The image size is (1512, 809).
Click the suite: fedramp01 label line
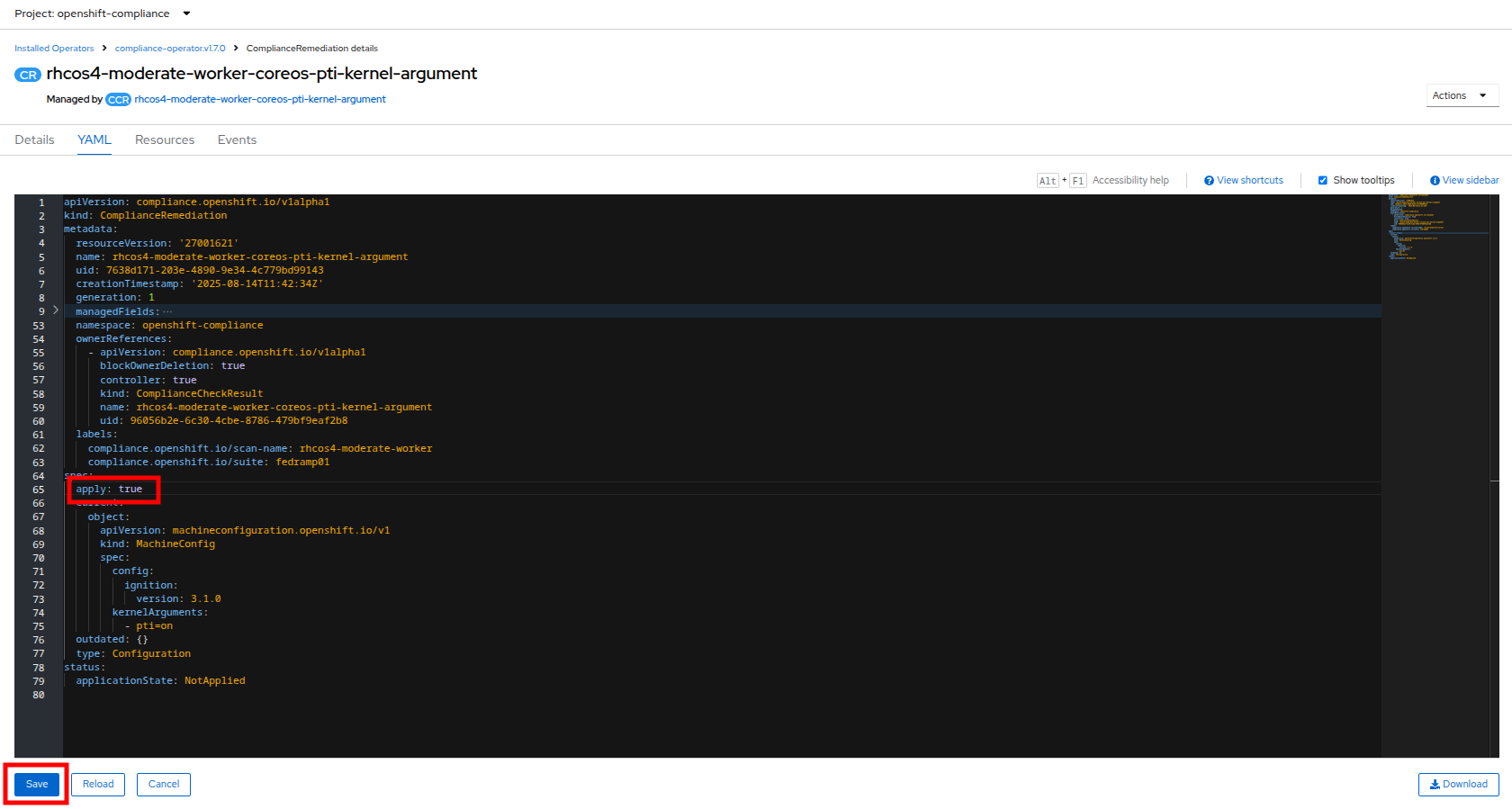pos(209,463)
